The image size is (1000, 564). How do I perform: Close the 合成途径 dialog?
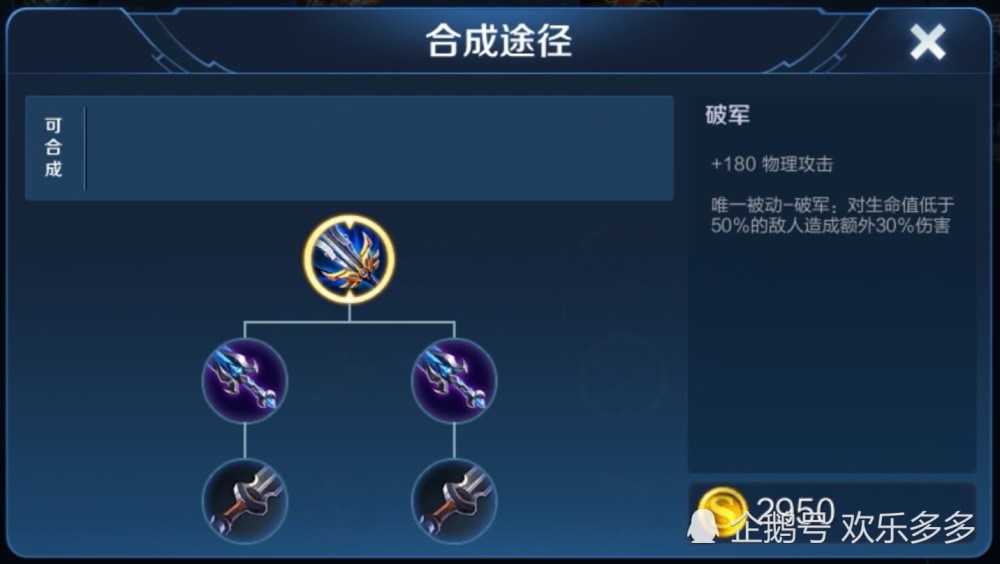(927, 43)
